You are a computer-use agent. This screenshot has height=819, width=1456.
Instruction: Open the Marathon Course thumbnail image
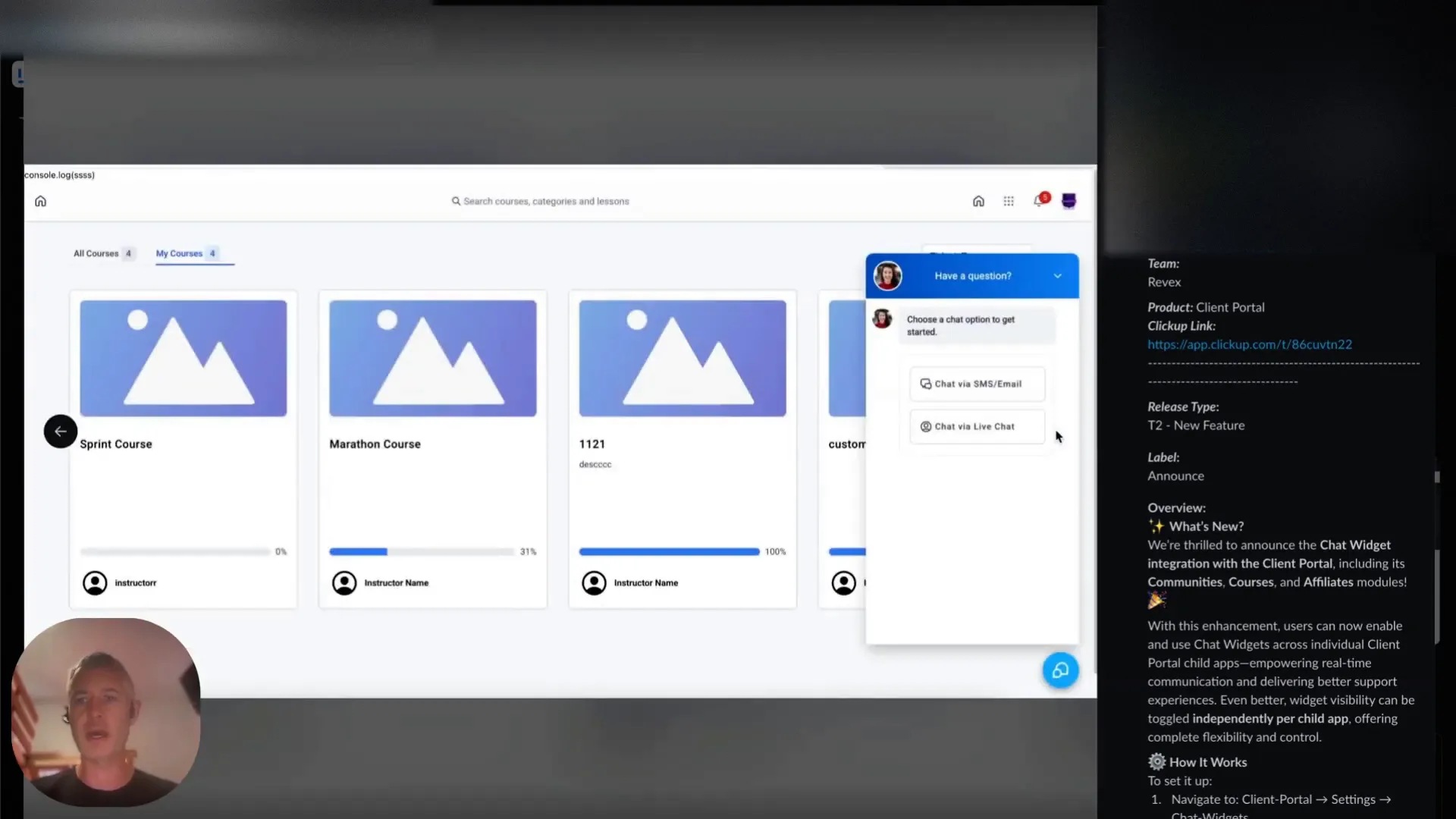pyautogui.click(x=433, y=358)
